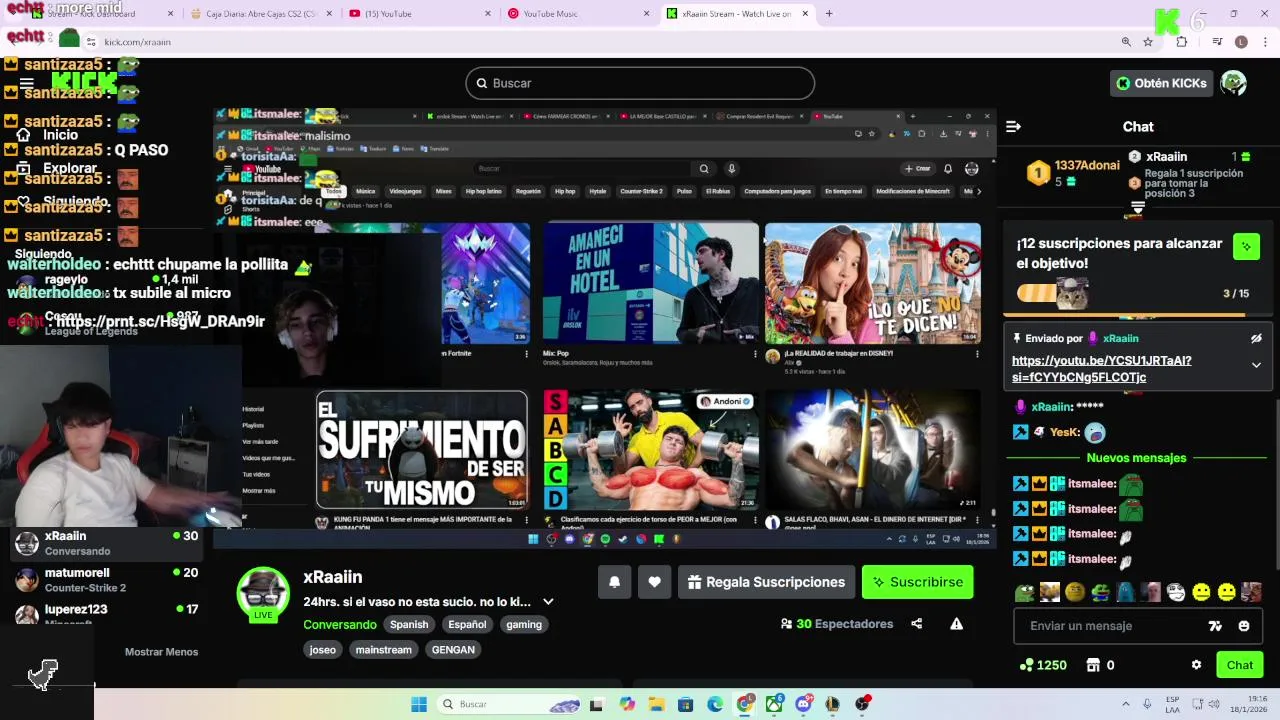Click the YesK username in chat

click(1064, 432)
